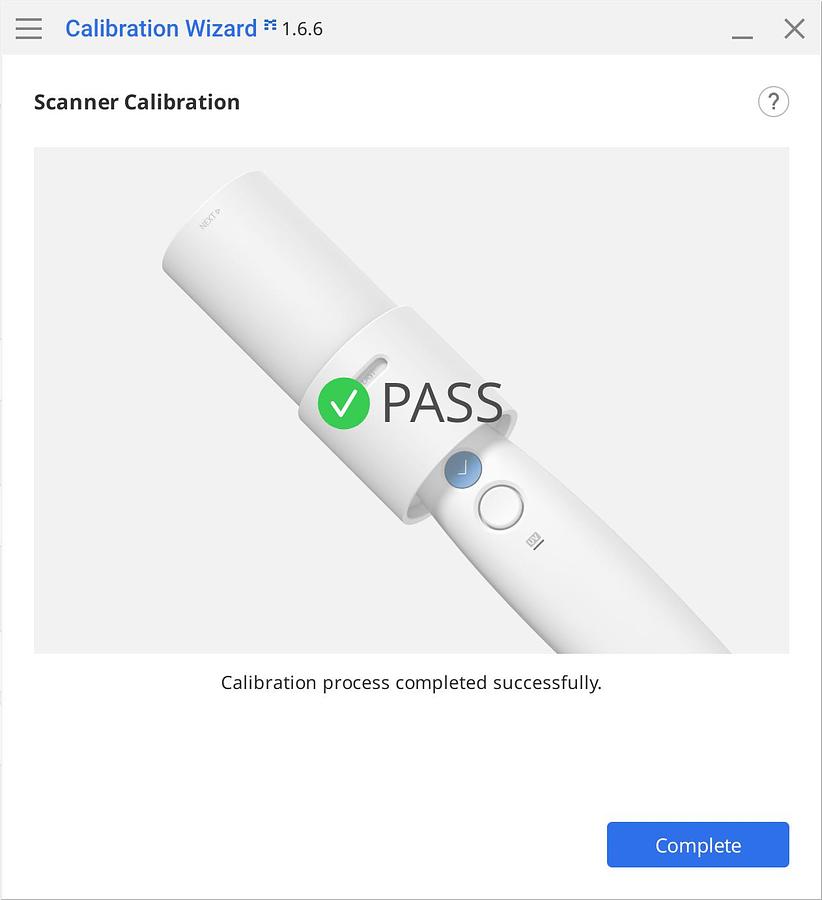Click the version number 1.6.6
The image size is (822, 900).
point(302,29)
